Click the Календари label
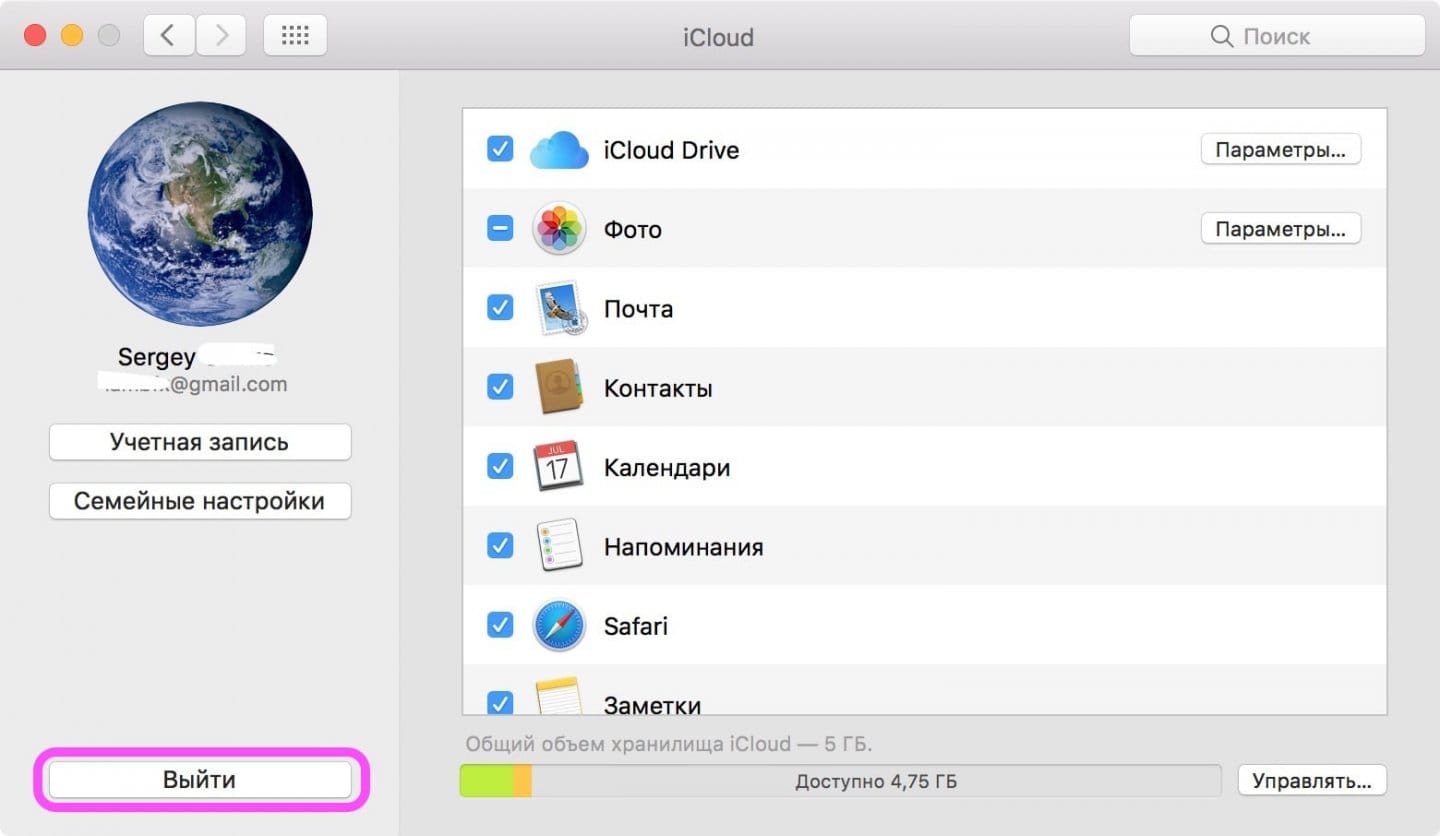 (x=667, y=467)
